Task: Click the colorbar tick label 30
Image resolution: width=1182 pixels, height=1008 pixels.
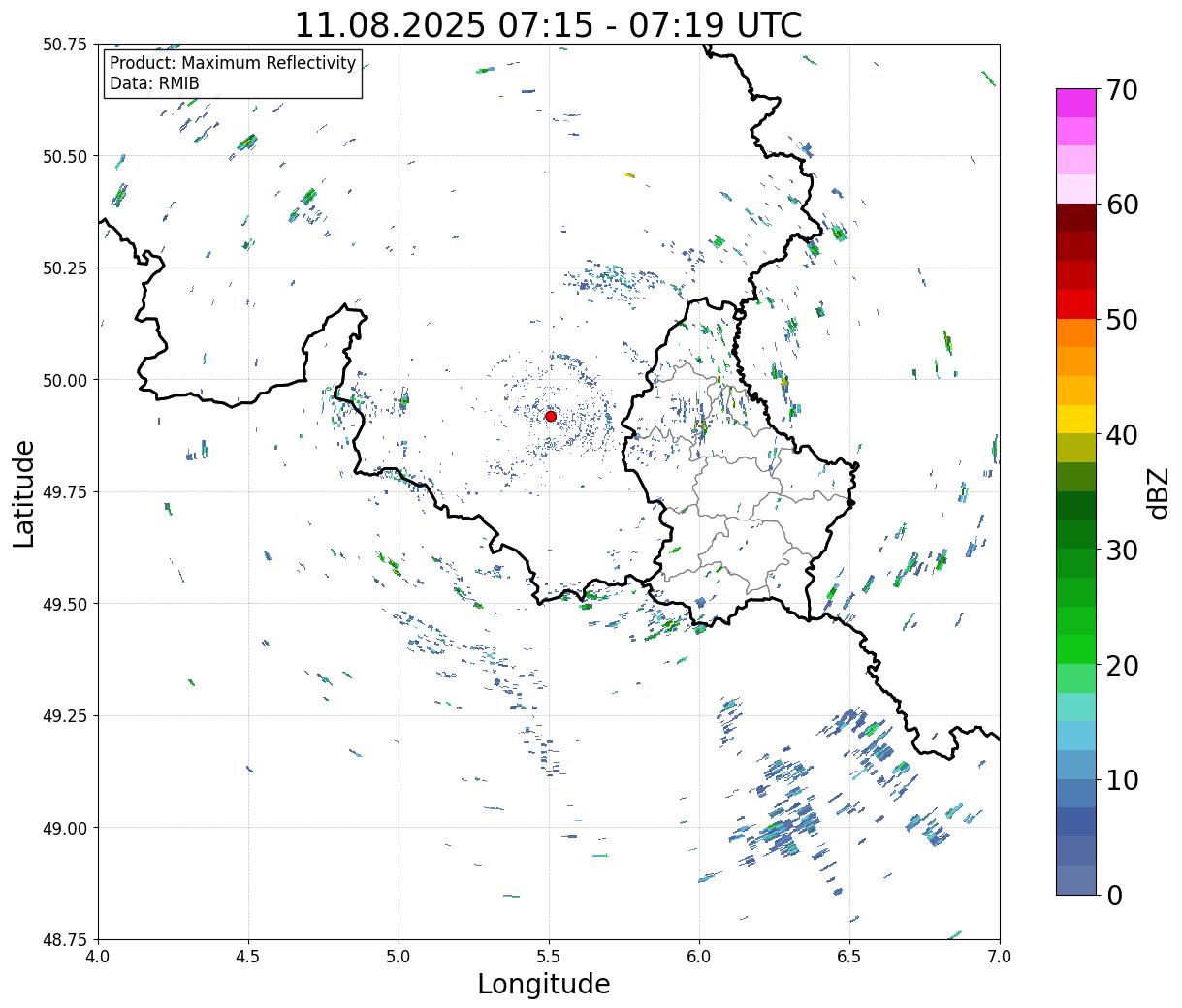Action: [x=1122, y=551]
